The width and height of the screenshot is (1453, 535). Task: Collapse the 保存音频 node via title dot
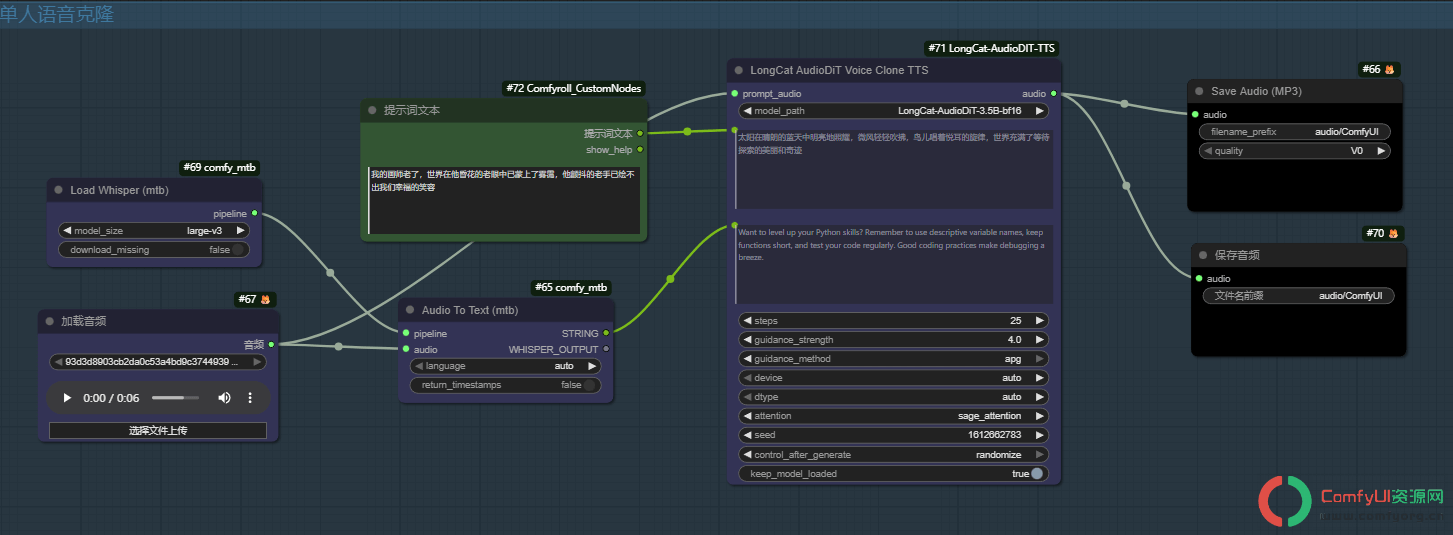[1203, 255]
